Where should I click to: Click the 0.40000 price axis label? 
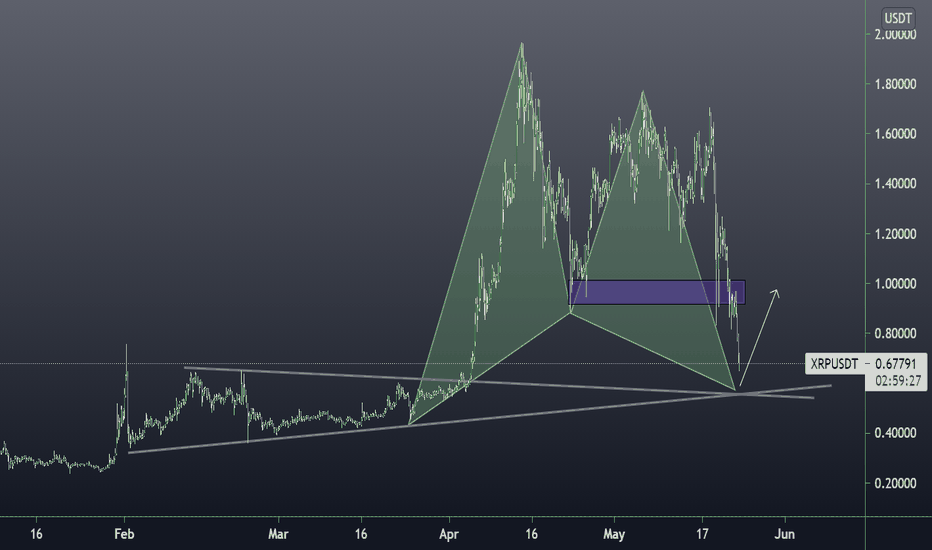[x=895, y=433]
